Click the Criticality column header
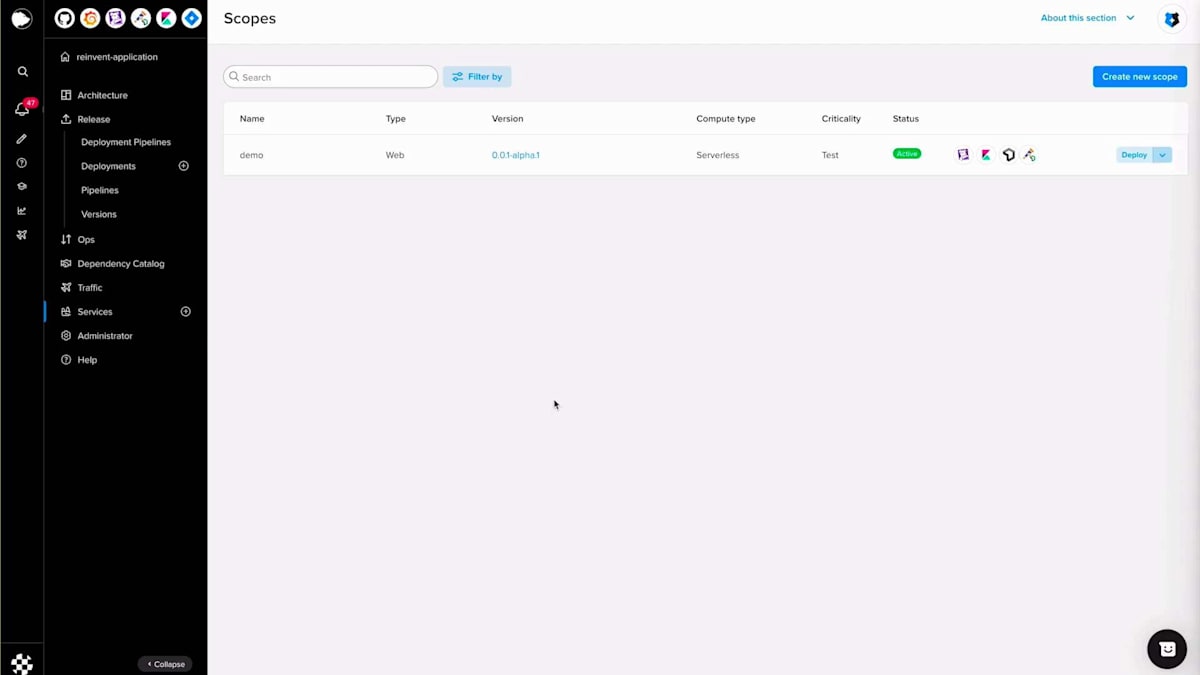This screenshot has width=1200, height=675. pyautogui.click(x=841, y=118)
